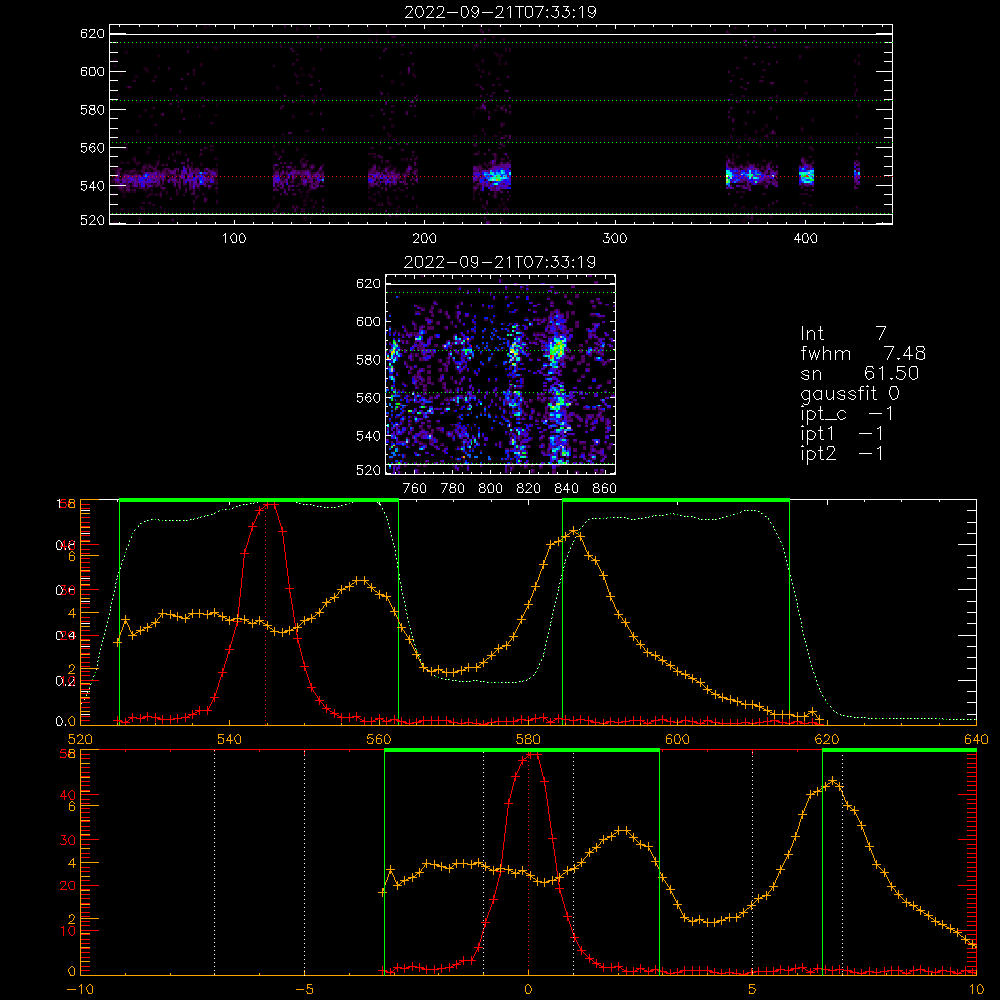This screenshot has width=1000, height=1000.
Task: Click red y-axis label 10 on bottom plot
Action: (68, 931)
